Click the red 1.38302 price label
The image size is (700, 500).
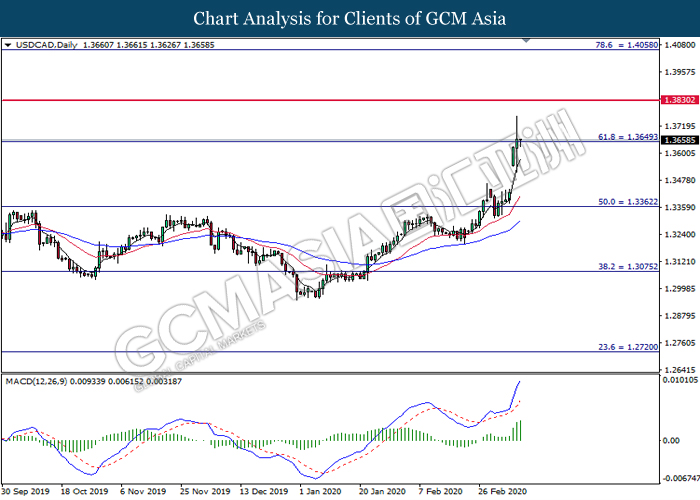pos(679,100)
